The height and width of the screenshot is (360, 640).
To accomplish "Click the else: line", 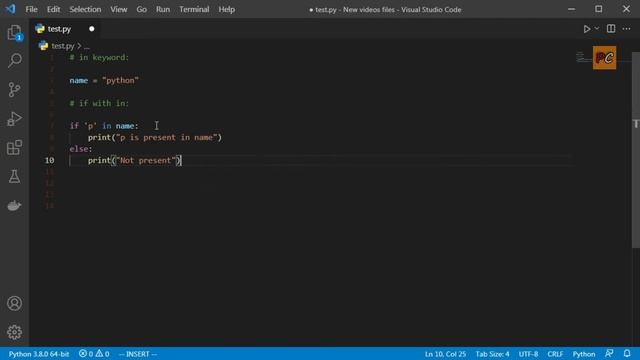I will [x=81, y=149].
